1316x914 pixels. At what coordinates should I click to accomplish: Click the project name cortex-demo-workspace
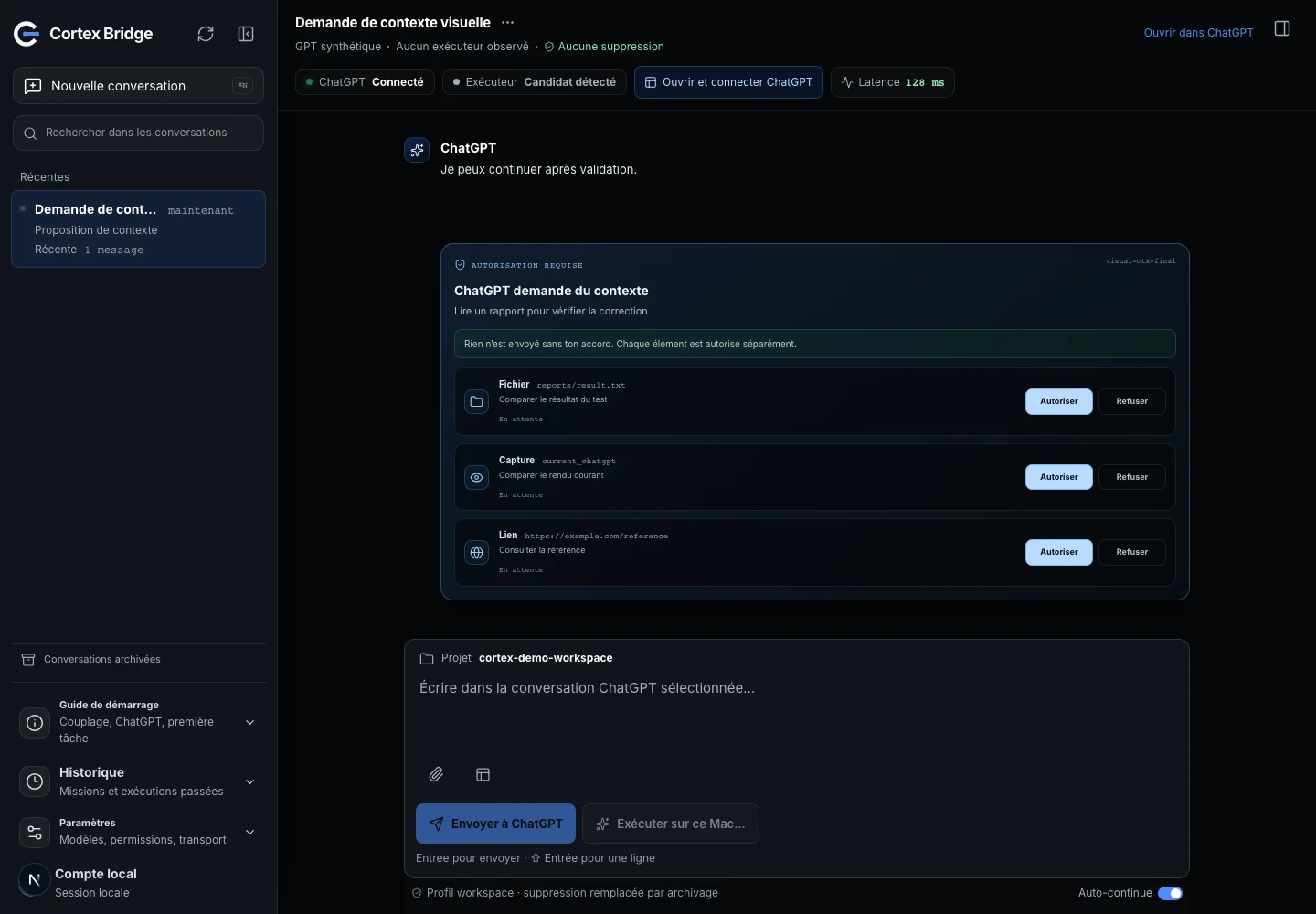546,658
